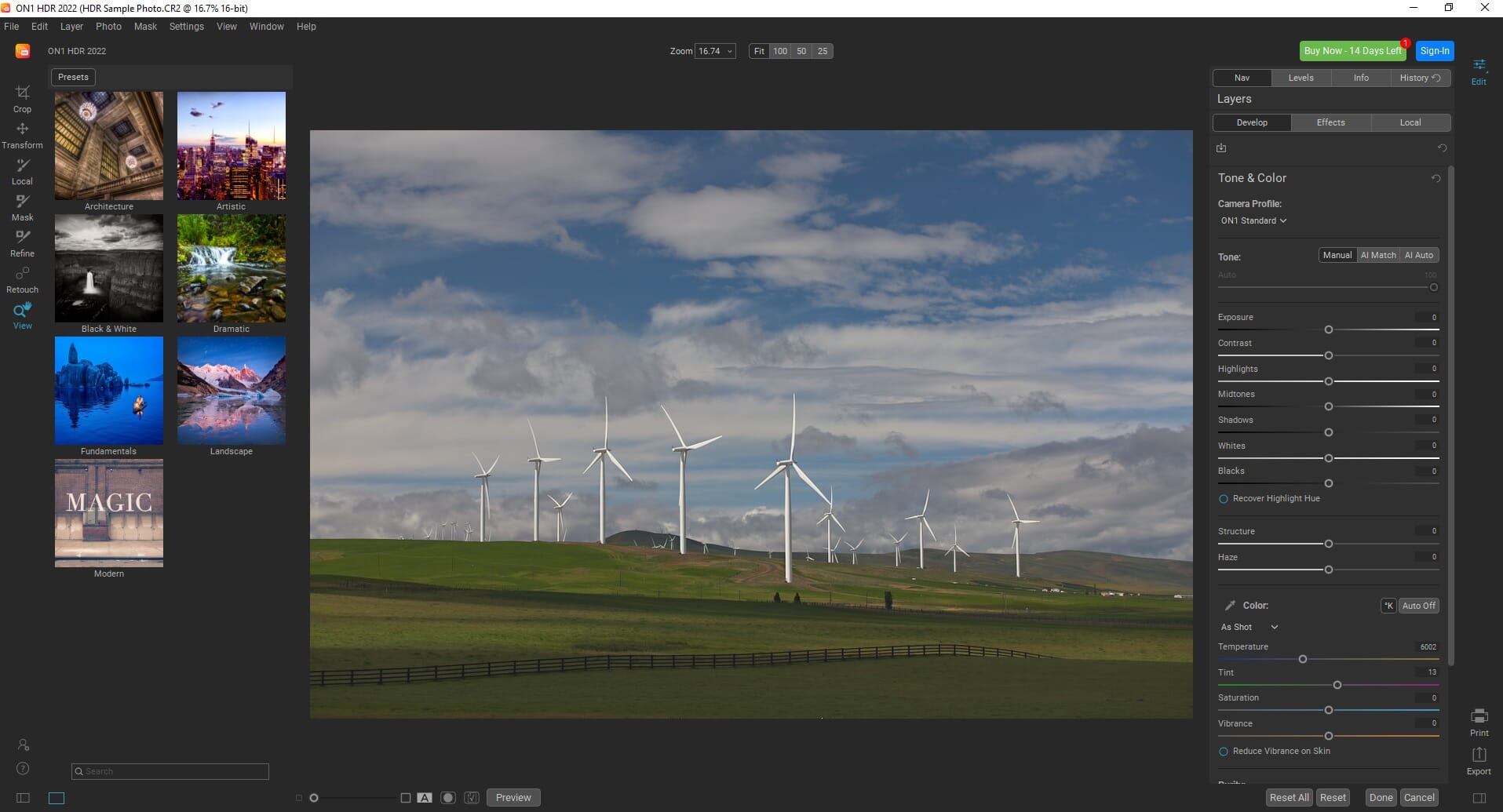Screen dimensions: 1503x812
Task: Click the Export icon
Action: coord(1479,760)
